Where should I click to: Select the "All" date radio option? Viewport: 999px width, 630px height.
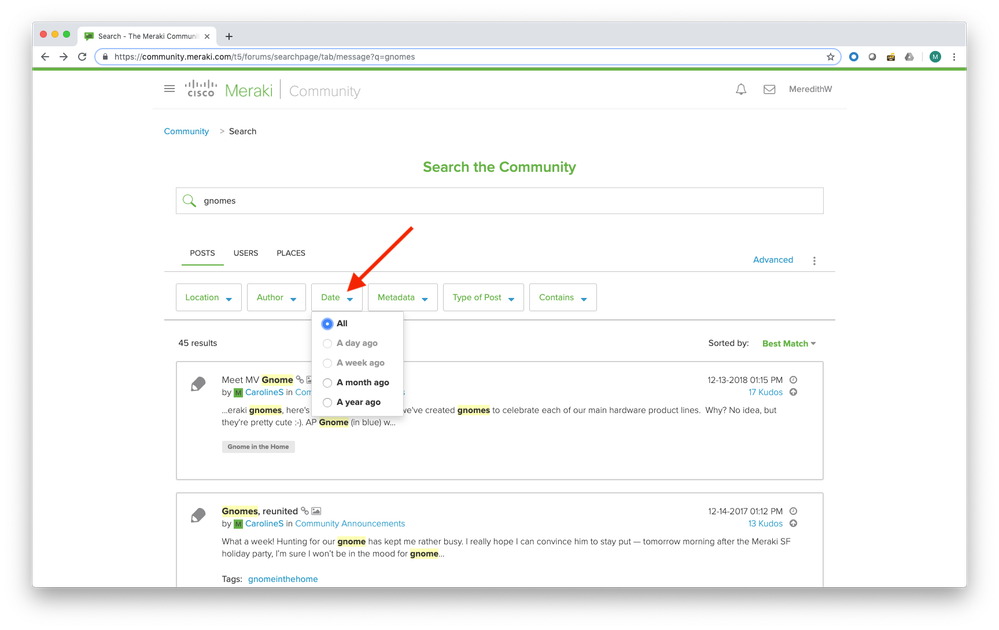pos(328,324)
